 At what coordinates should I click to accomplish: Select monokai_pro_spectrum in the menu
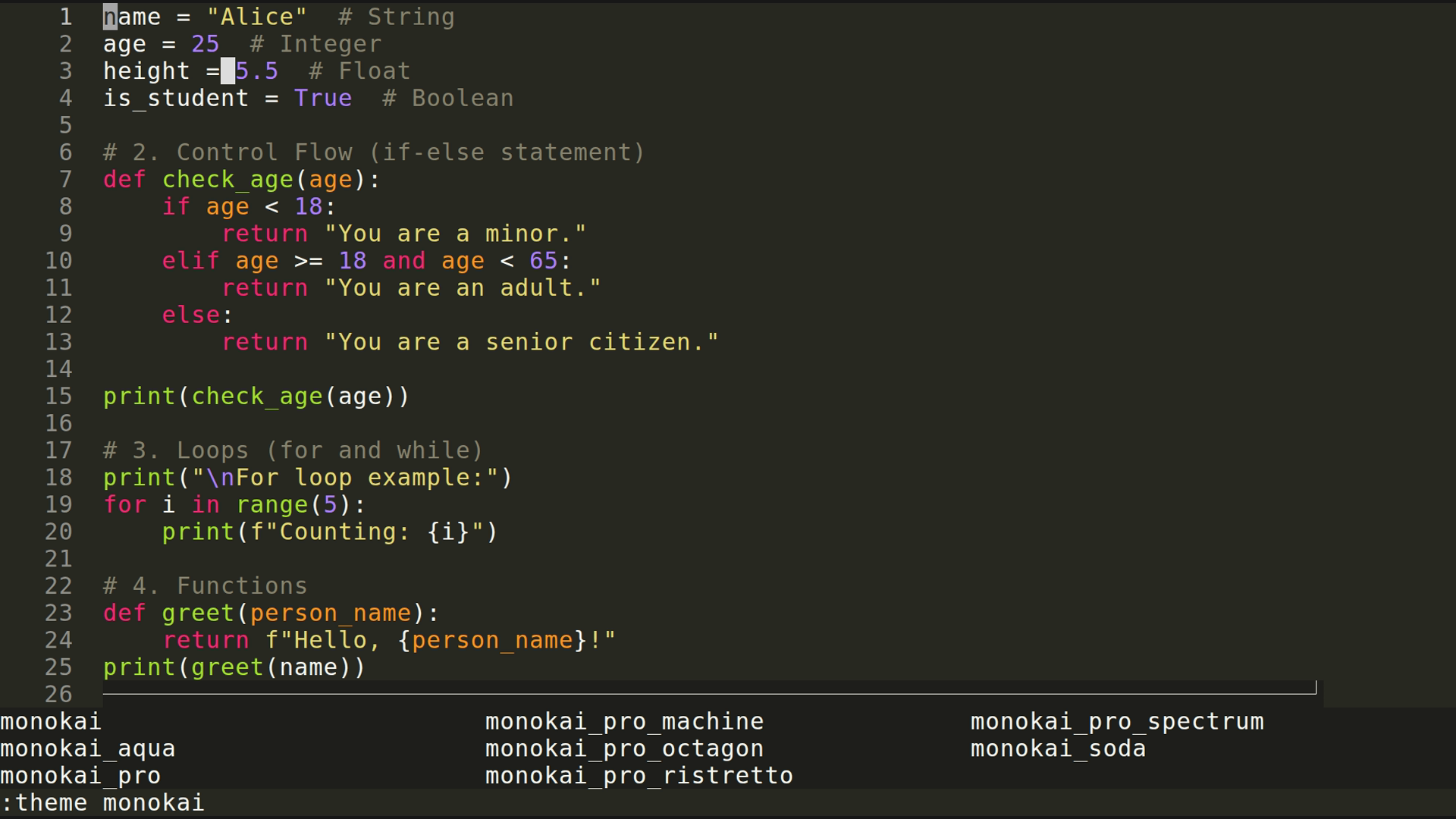pos(1116,720)
